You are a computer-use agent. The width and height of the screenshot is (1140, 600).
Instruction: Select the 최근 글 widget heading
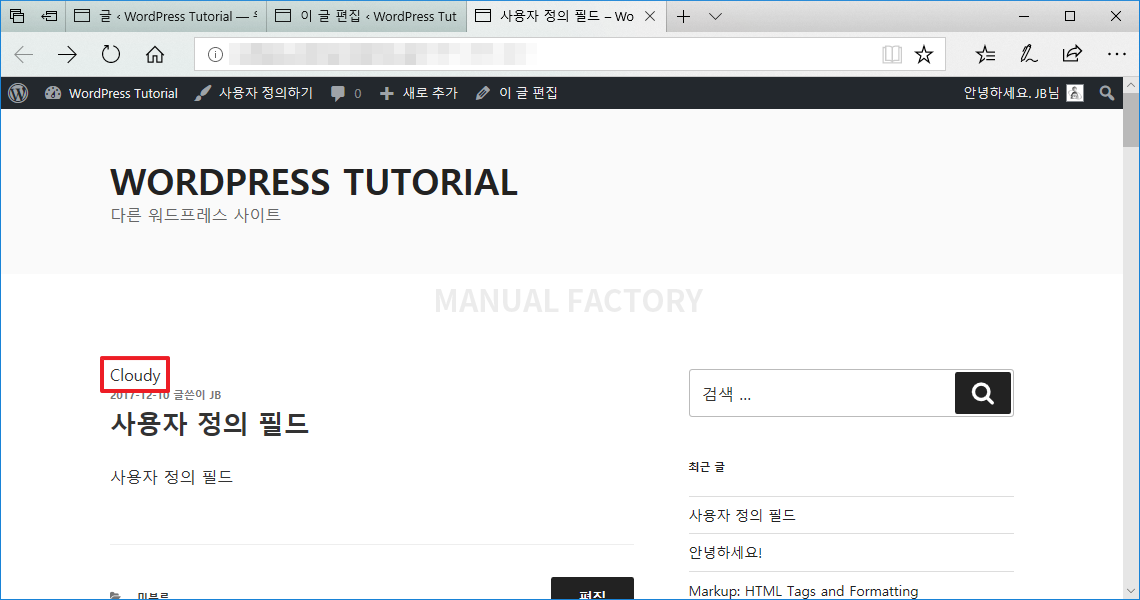(x=707, y=467)
